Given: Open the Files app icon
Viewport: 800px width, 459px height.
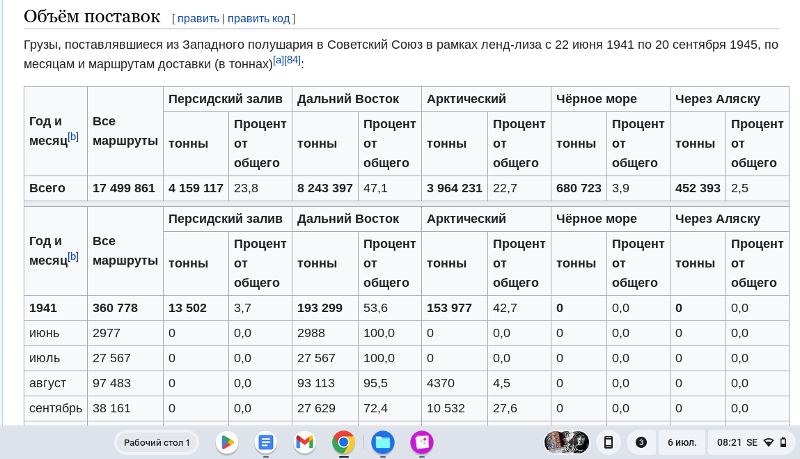Looking at the screenshot, I should coord(382,442).
